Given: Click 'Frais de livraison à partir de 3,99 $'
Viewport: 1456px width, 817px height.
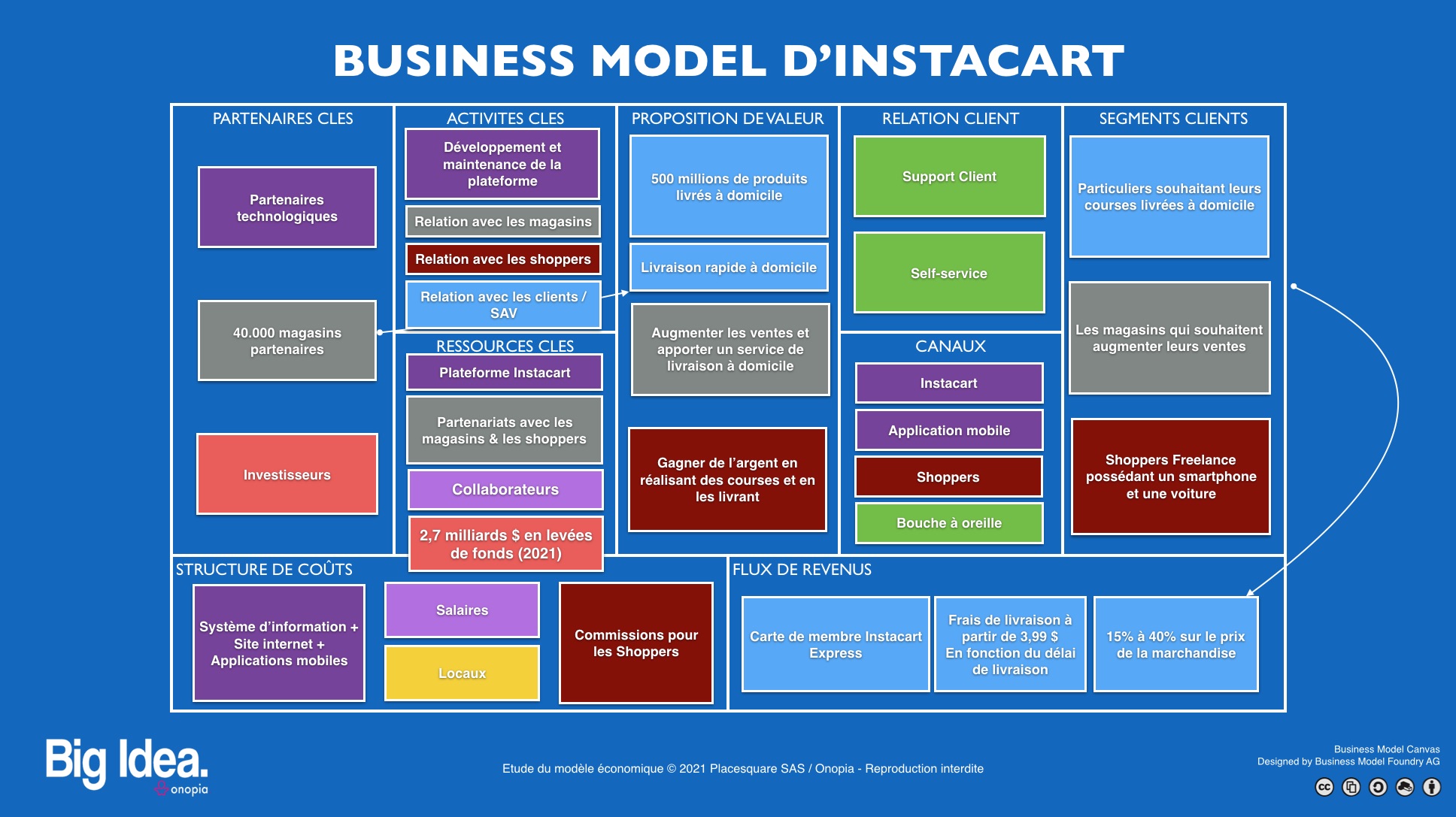Looking at the screenshot, I should click(1010, 644).
